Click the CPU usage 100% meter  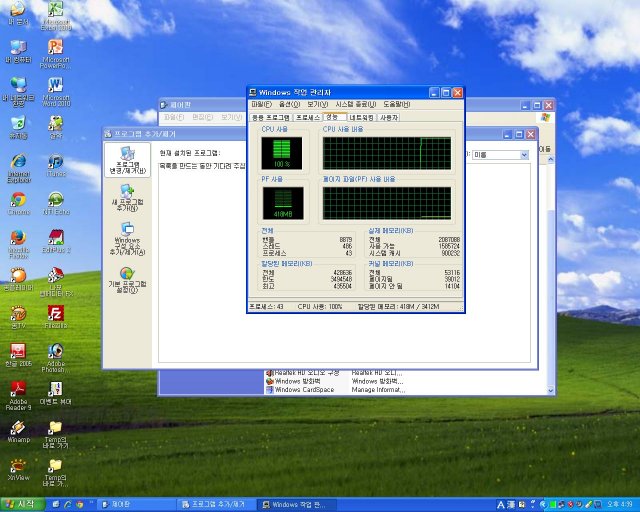coord(282,153)
